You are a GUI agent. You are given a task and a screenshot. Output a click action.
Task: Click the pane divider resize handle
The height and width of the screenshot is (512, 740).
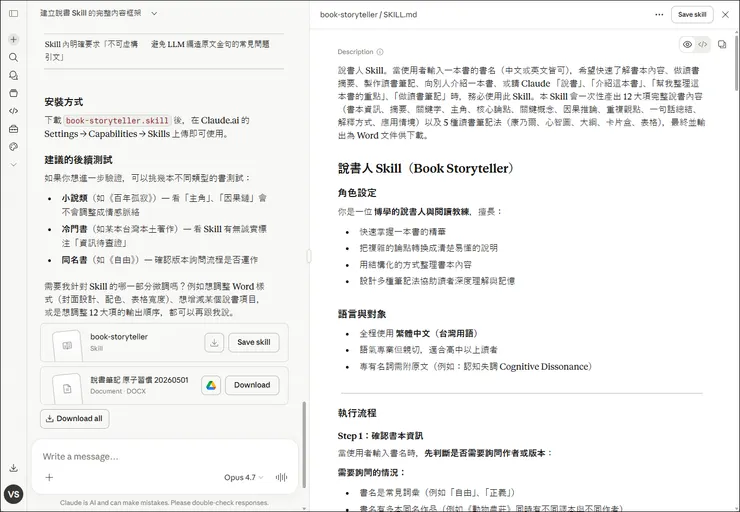pyautogui.click(x=309, y=256)
